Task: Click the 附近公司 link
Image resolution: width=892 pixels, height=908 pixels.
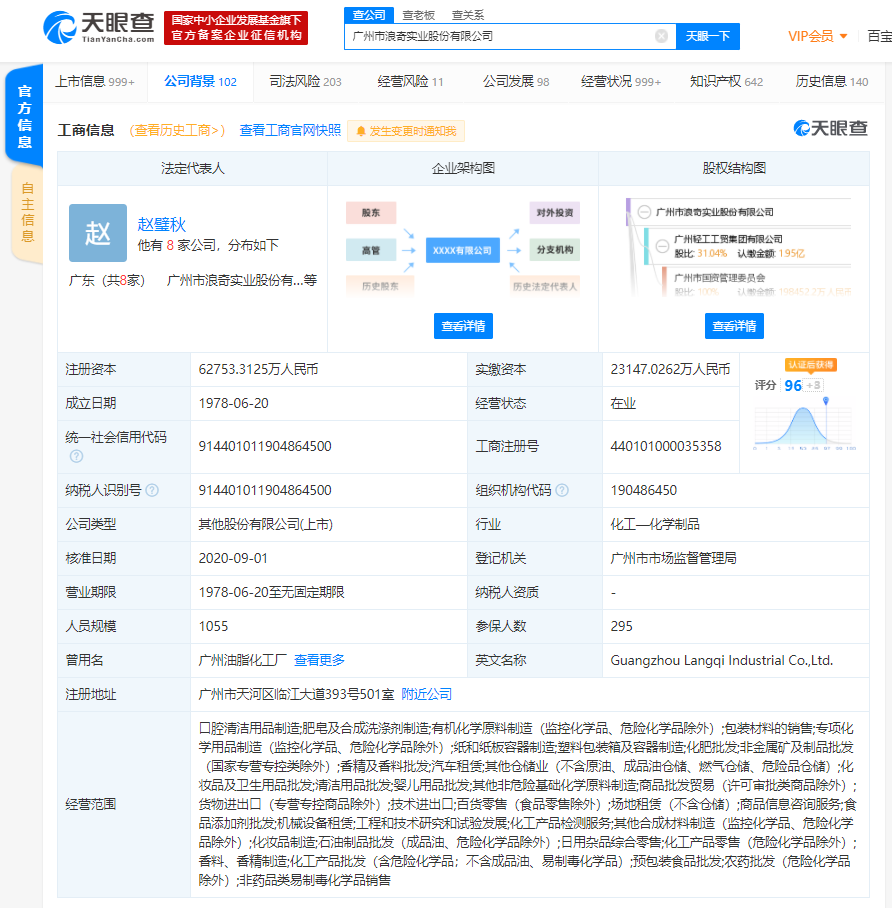Action: (426, 694)
